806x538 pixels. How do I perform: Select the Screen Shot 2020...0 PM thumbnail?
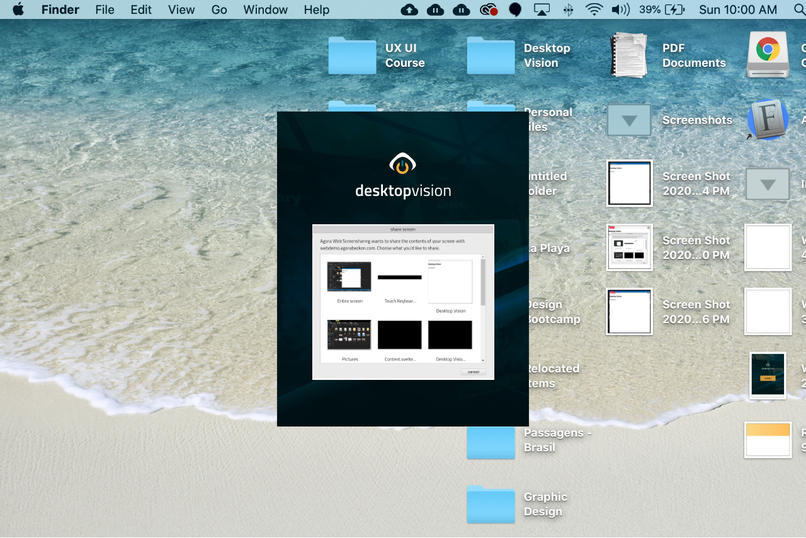(629, 248)
